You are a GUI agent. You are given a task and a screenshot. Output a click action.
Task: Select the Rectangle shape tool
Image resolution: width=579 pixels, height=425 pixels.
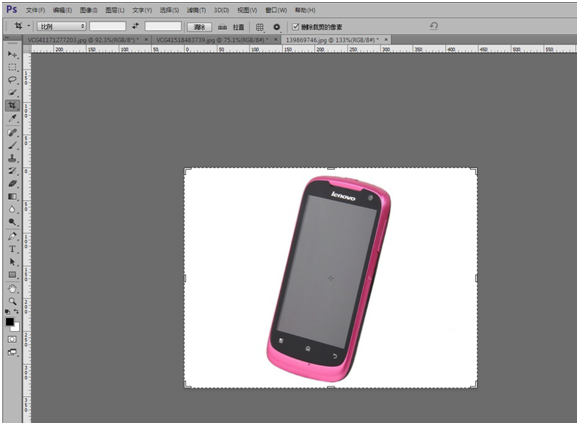click(x=13, y=275)
